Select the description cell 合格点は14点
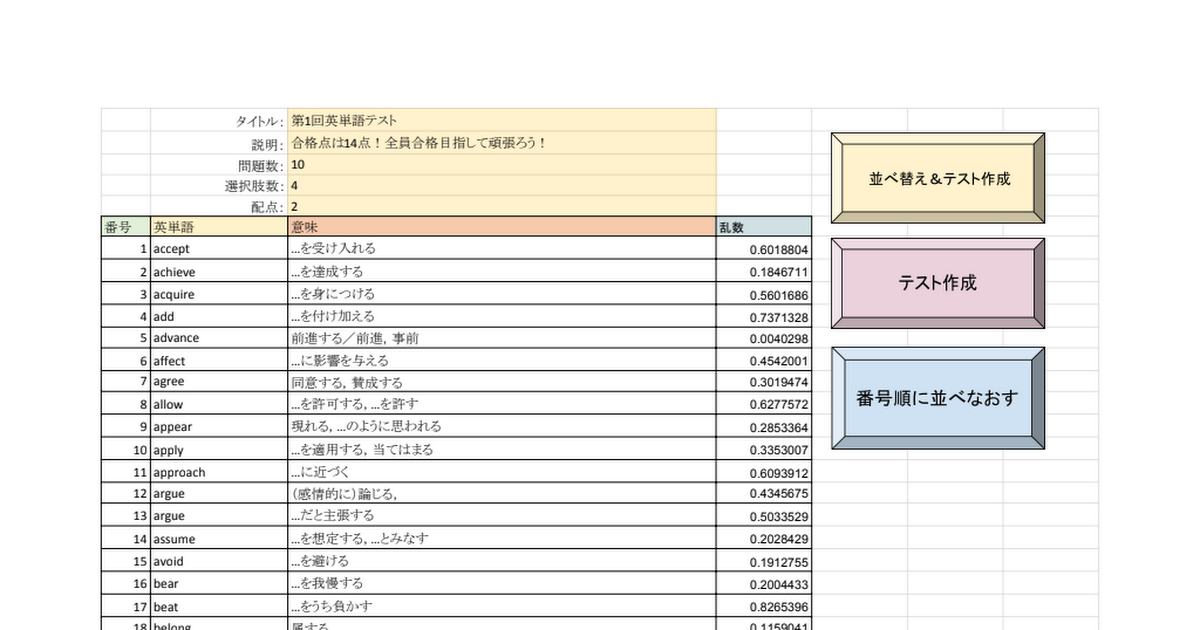Viewport: 1200px width, 630px height. 502,142
